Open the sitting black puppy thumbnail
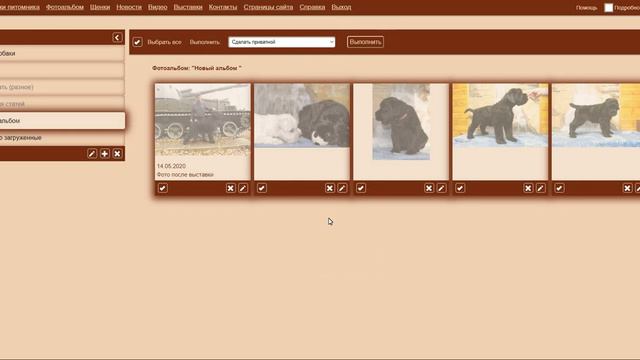 point(401,122)
